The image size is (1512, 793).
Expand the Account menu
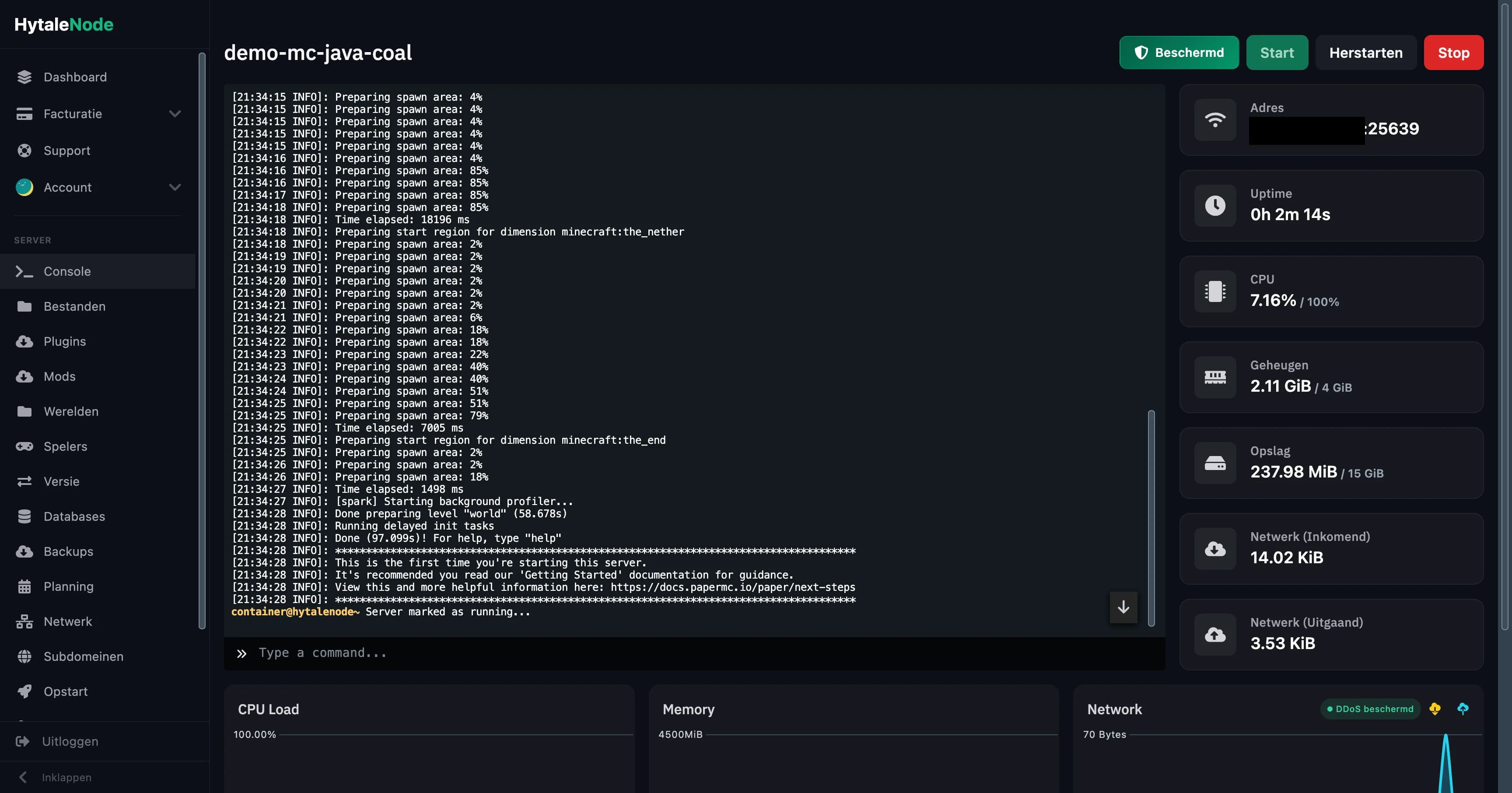pos(175,187)
